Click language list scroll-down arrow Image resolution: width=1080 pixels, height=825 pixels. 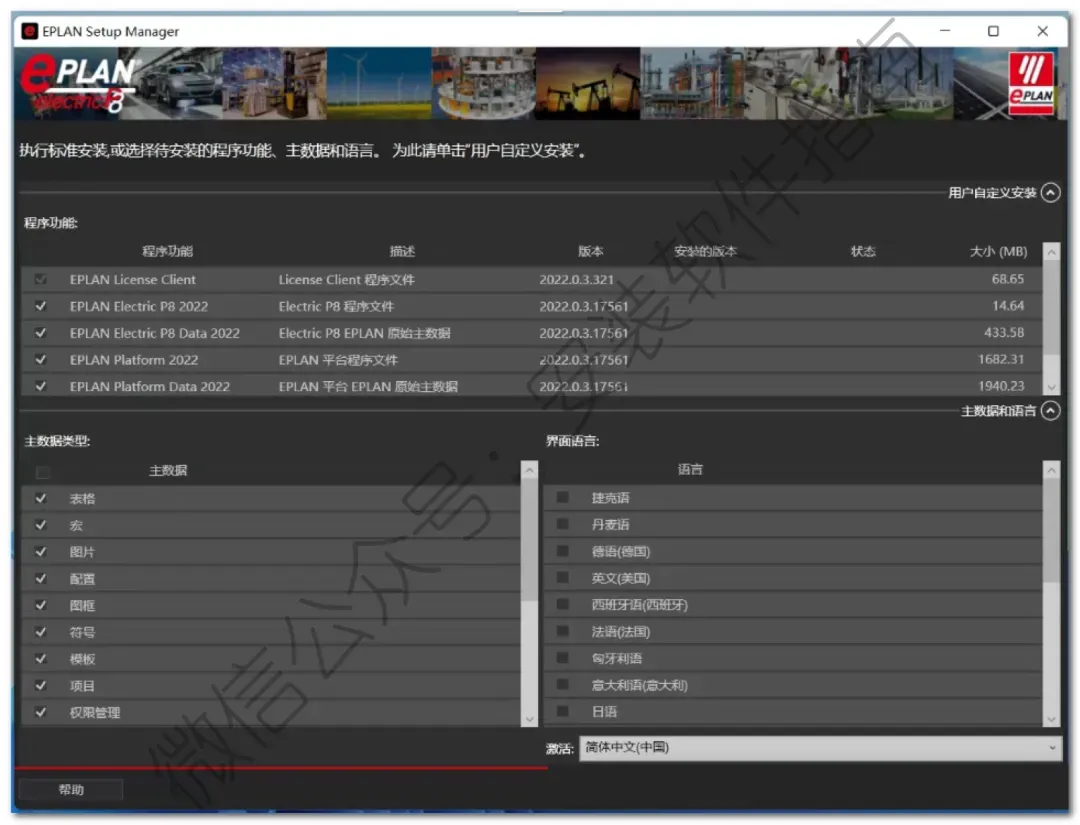[1051, 719]
